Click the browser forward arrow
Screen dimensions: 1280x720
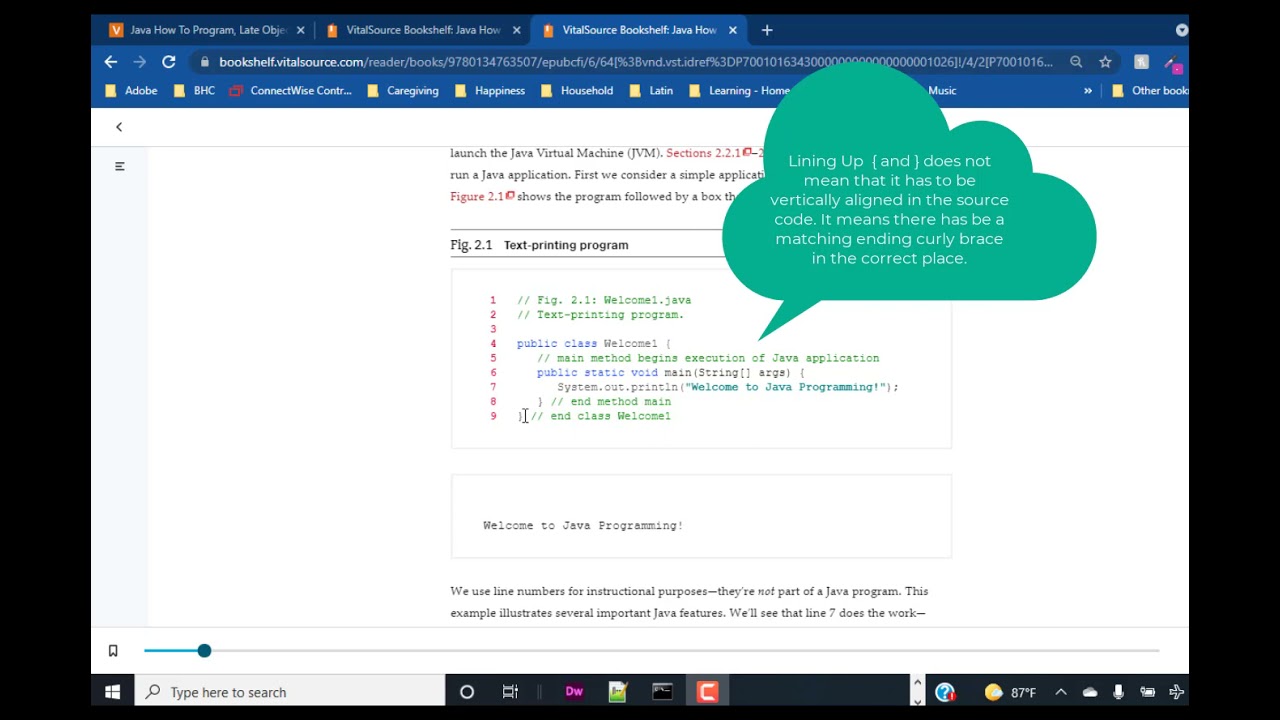(139, 62)
